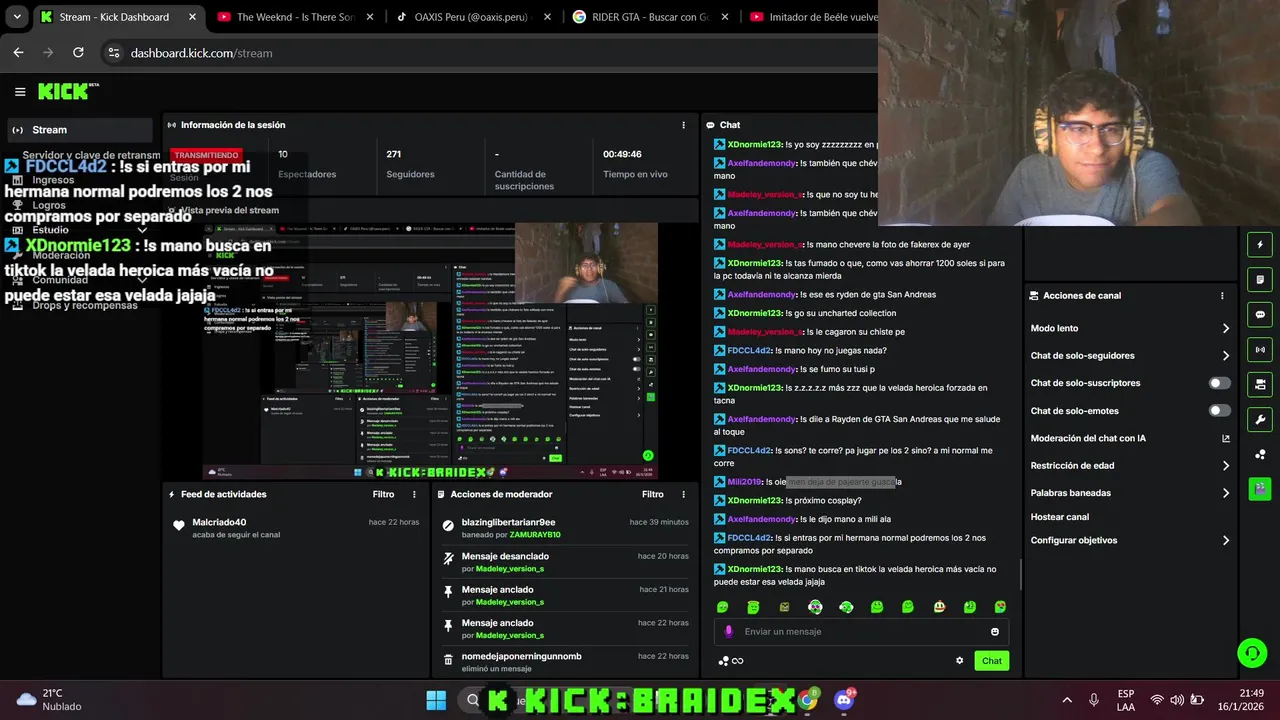Click the purple microphone icon in message box
This screenshot has height=720, width=1280.
pos(728,632)
